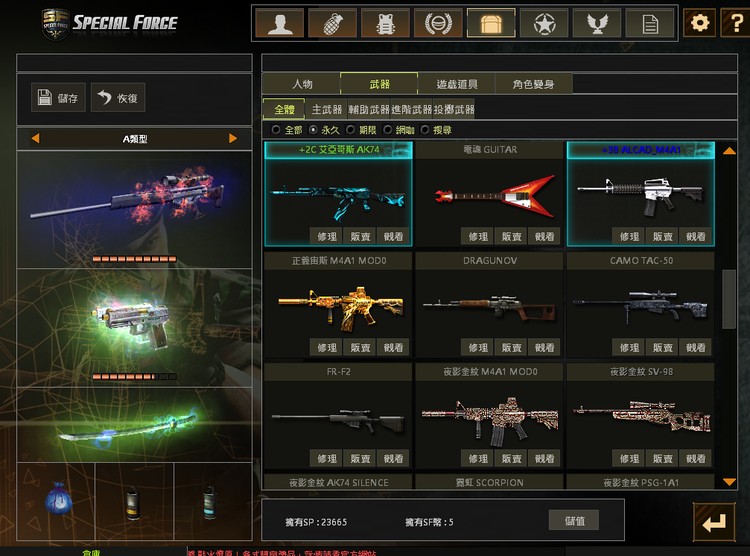Viewport: 750px width, 556px height.
Task: Select the equipped pistol slot
Action: coord(134,327)
